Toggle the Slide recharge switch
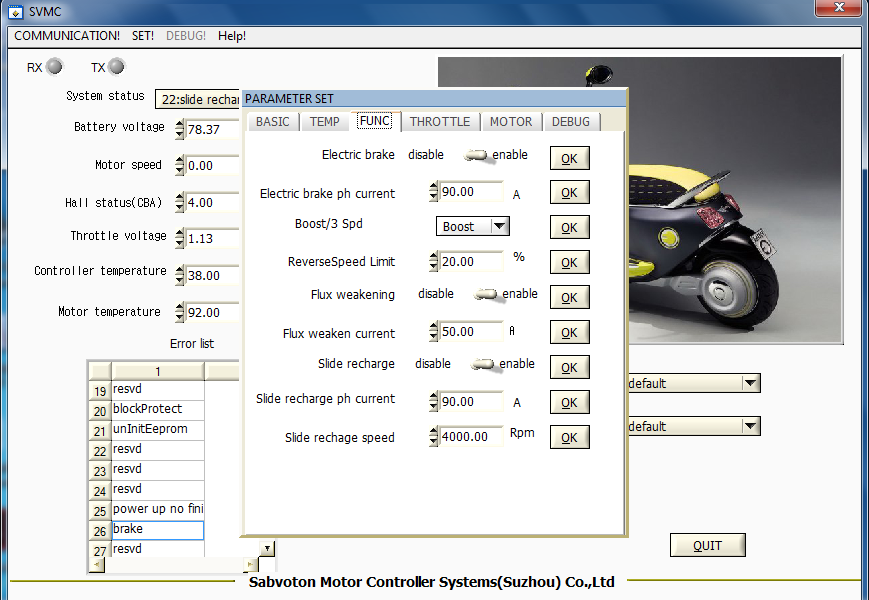 (x=484, y=365)
